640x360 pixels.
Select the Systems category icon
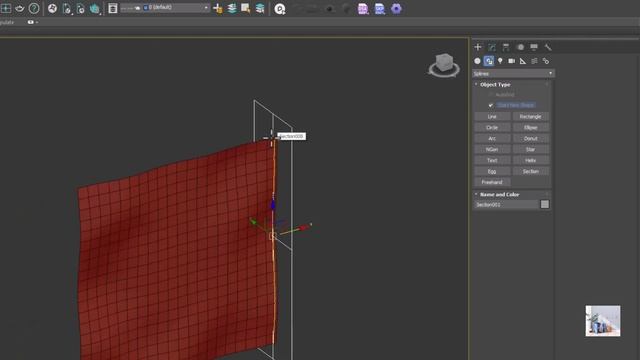pos(546,61)
